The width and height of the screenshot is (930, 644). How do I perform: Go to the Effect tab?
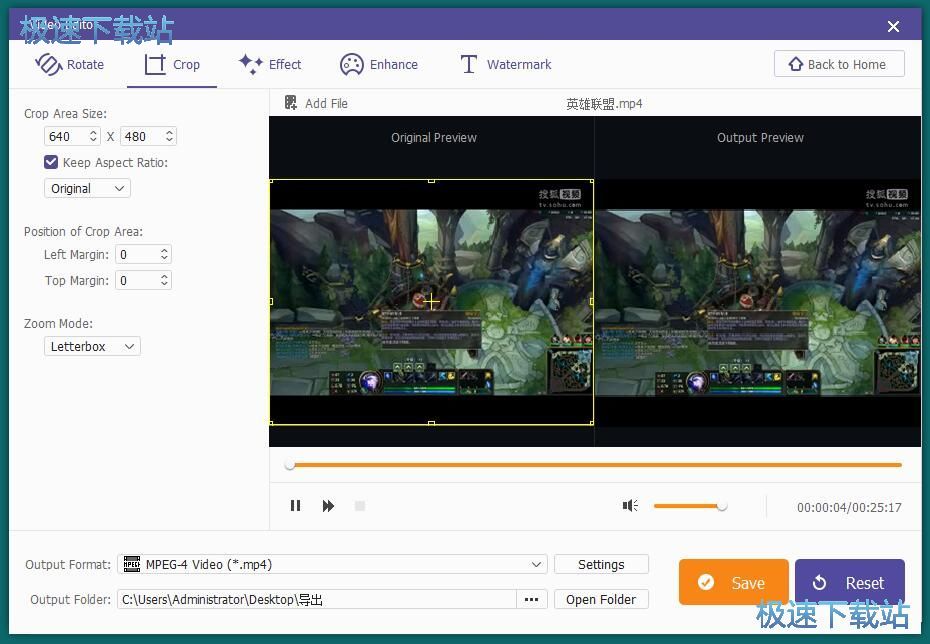(x=270, y=64)
